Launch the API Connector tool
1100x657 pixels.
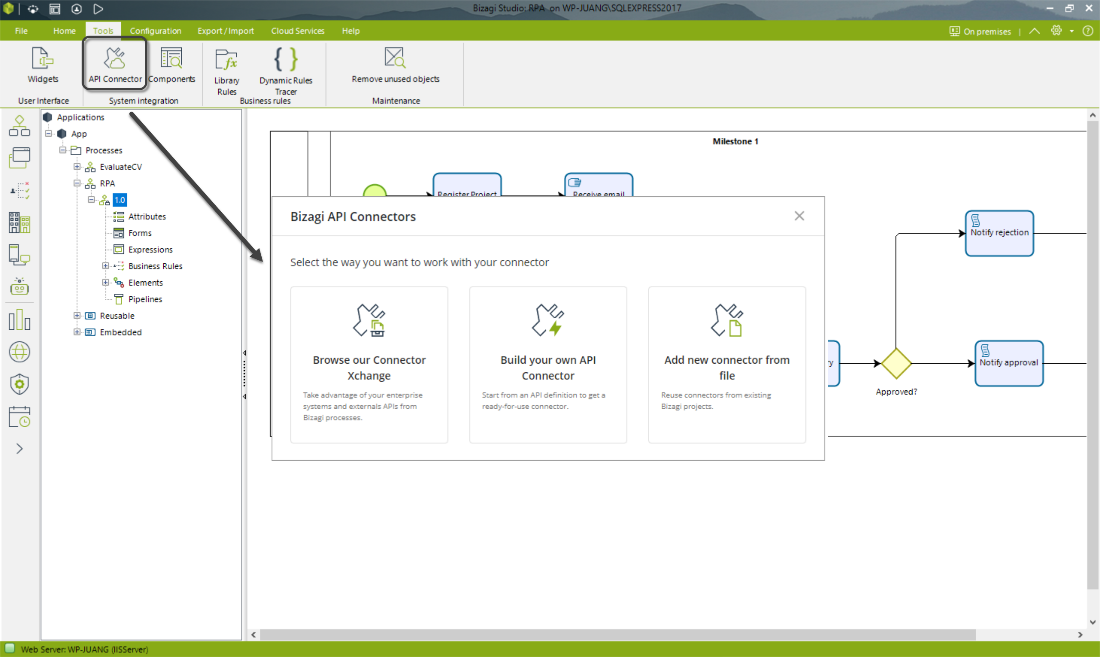115,65
